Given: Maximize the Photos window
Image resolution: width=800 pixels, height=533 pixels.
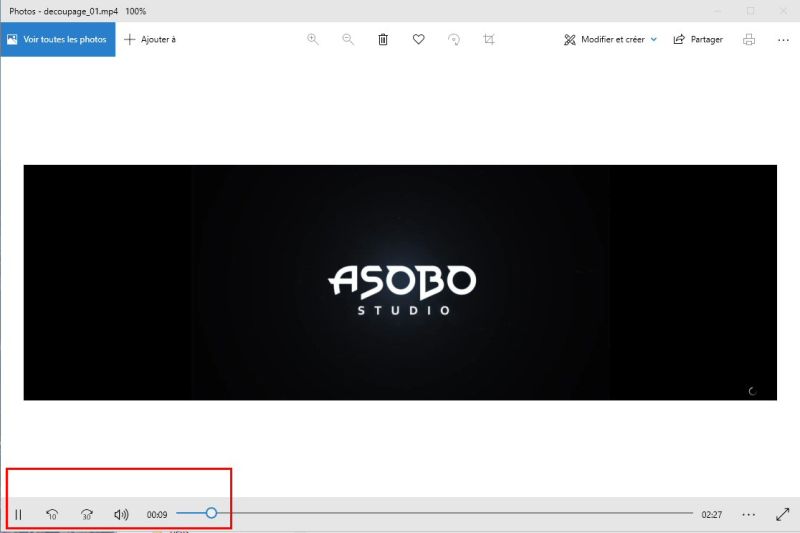Looking at the screenshot, I should [751, 11].
